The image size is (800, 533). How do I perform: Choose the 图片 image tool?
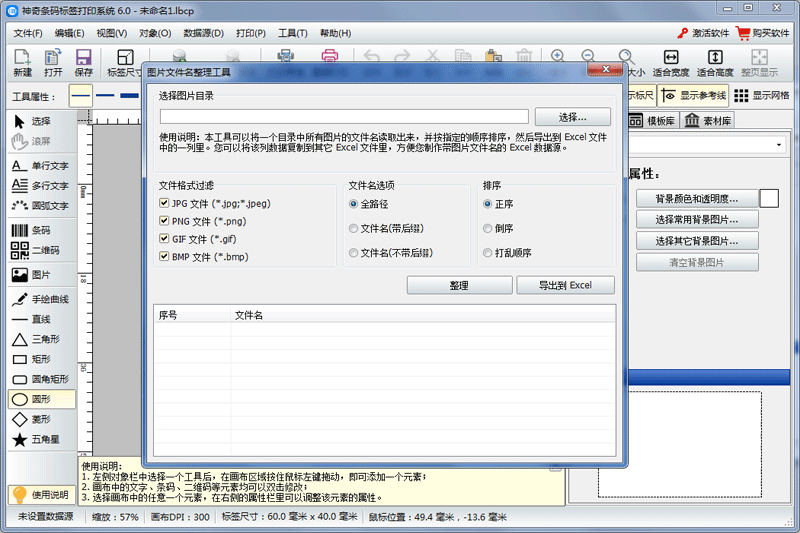click(x=39, y=275)
